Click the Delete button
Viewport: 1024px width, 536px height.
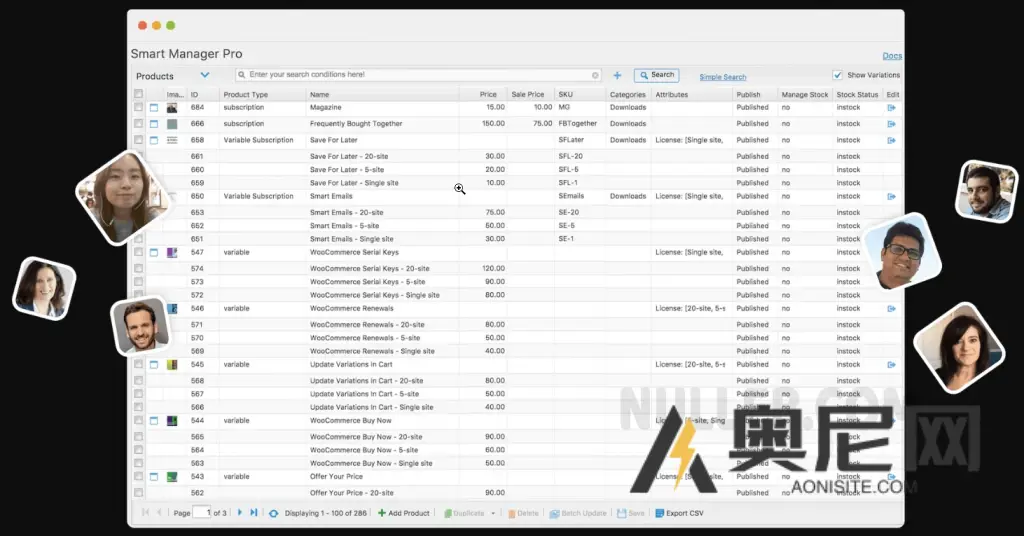pos(523,514)
